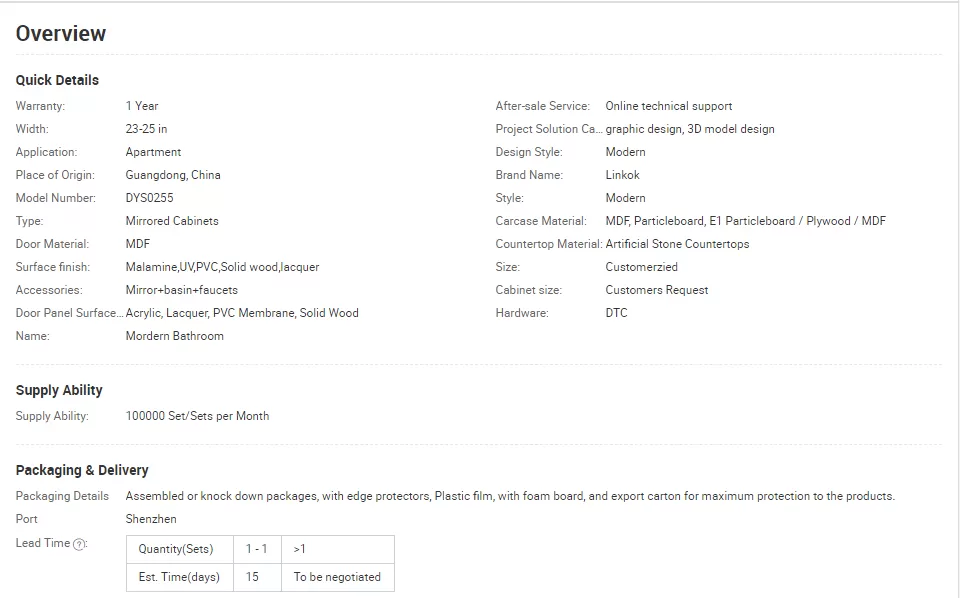Screen dimensions: 960x598
Task: Click '100000 Set/Sets per Month' value
Action: coord(197,416)
